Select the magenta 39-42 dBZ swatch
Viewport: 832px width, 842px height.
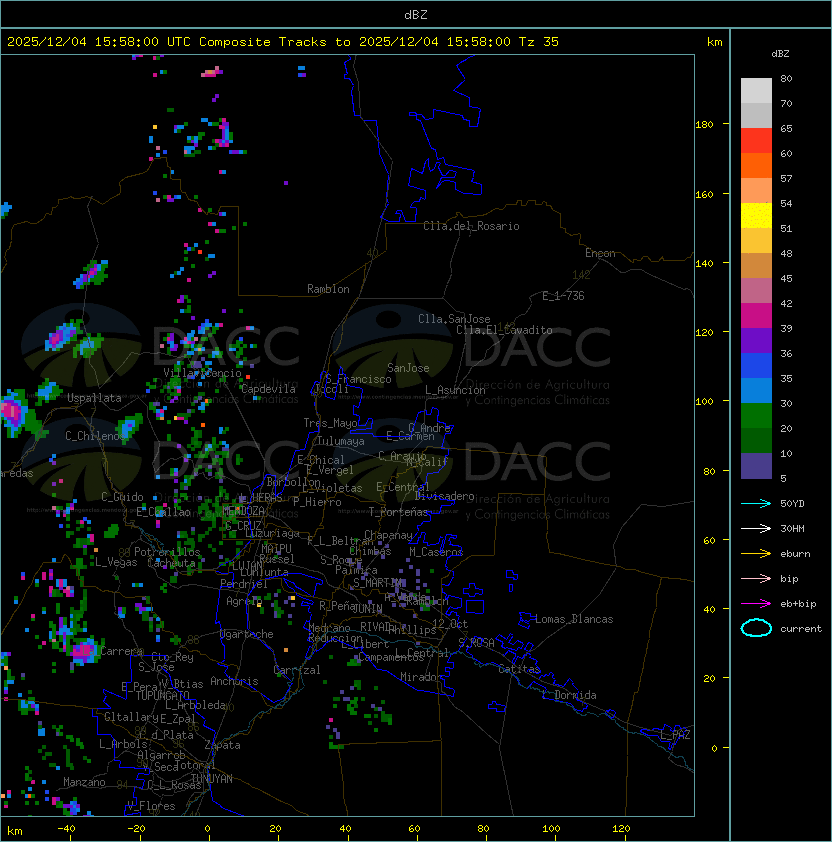(756, 316)
